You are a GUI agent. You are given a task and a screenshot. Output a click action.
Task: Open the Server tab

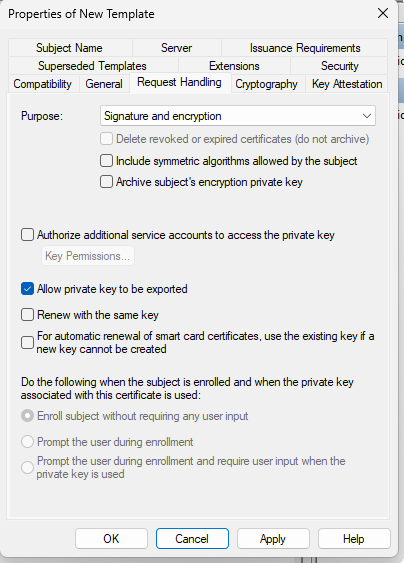[x=176, y=48]
